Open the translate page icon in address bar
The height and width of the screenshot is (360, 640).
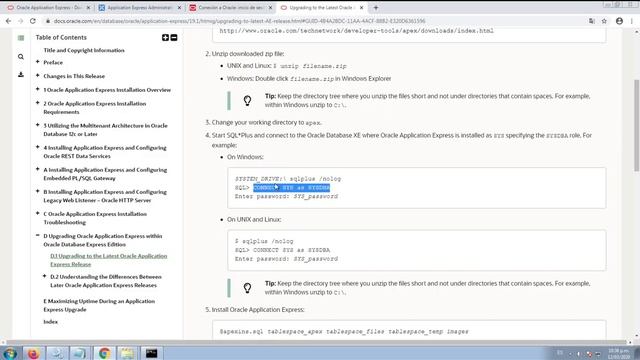pyautogui.click(x=591, y=21)
